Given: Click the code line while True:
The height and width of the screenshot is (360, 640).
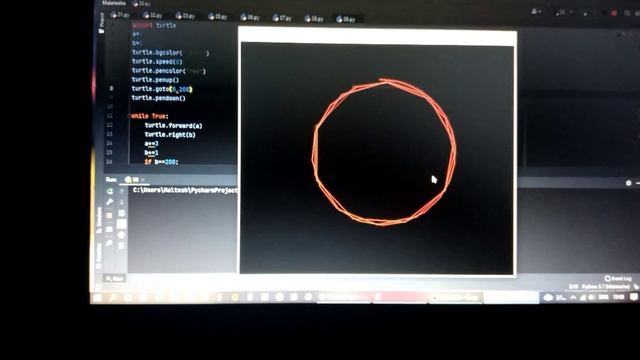Looking at the screenshot, I should pos(149,116).
